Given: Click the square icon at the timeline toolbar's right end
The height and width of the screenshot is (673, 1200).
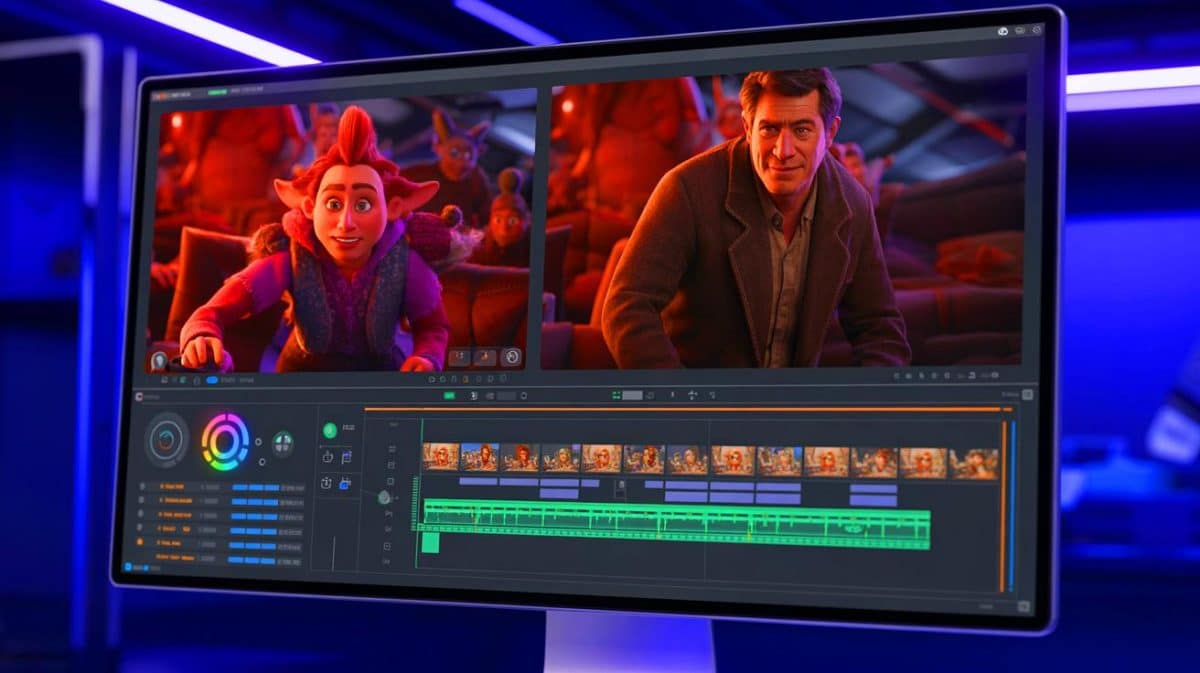Looking at the screenshot, I should (x=1027, y=395).
